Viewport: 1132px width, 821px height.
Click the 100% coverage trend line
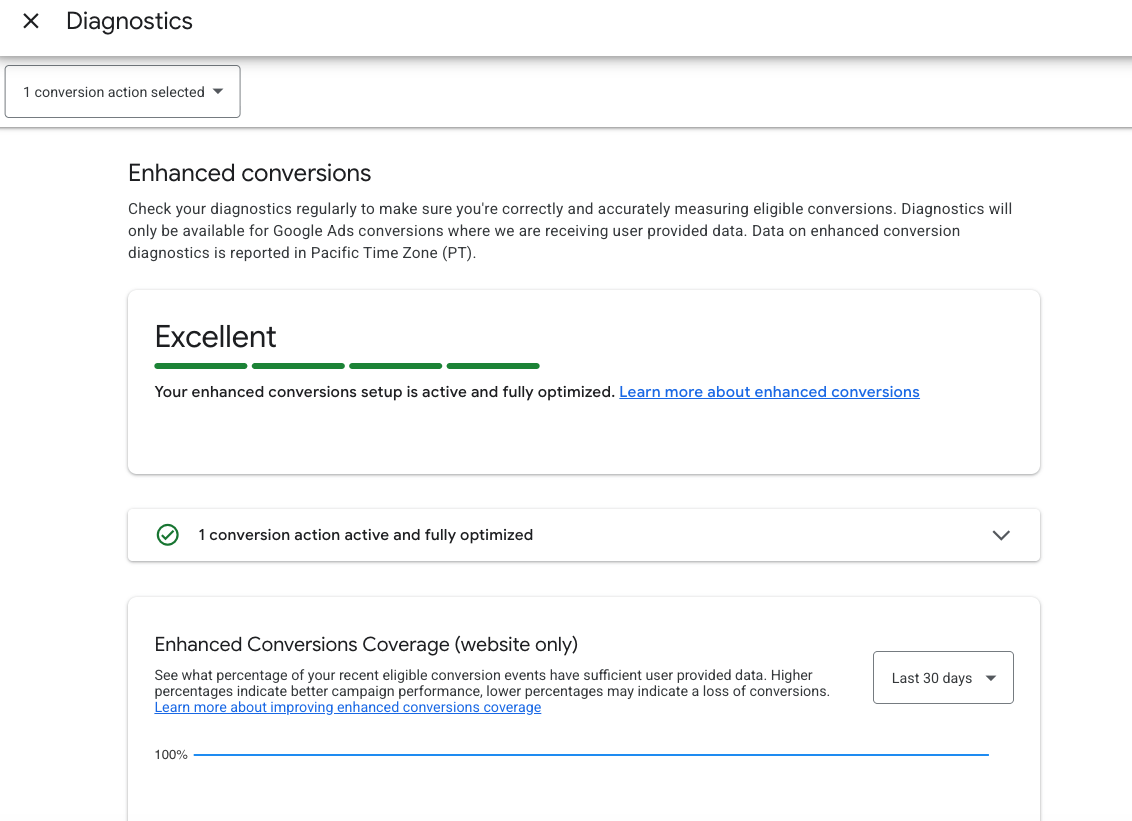click(x=590, y=754)
